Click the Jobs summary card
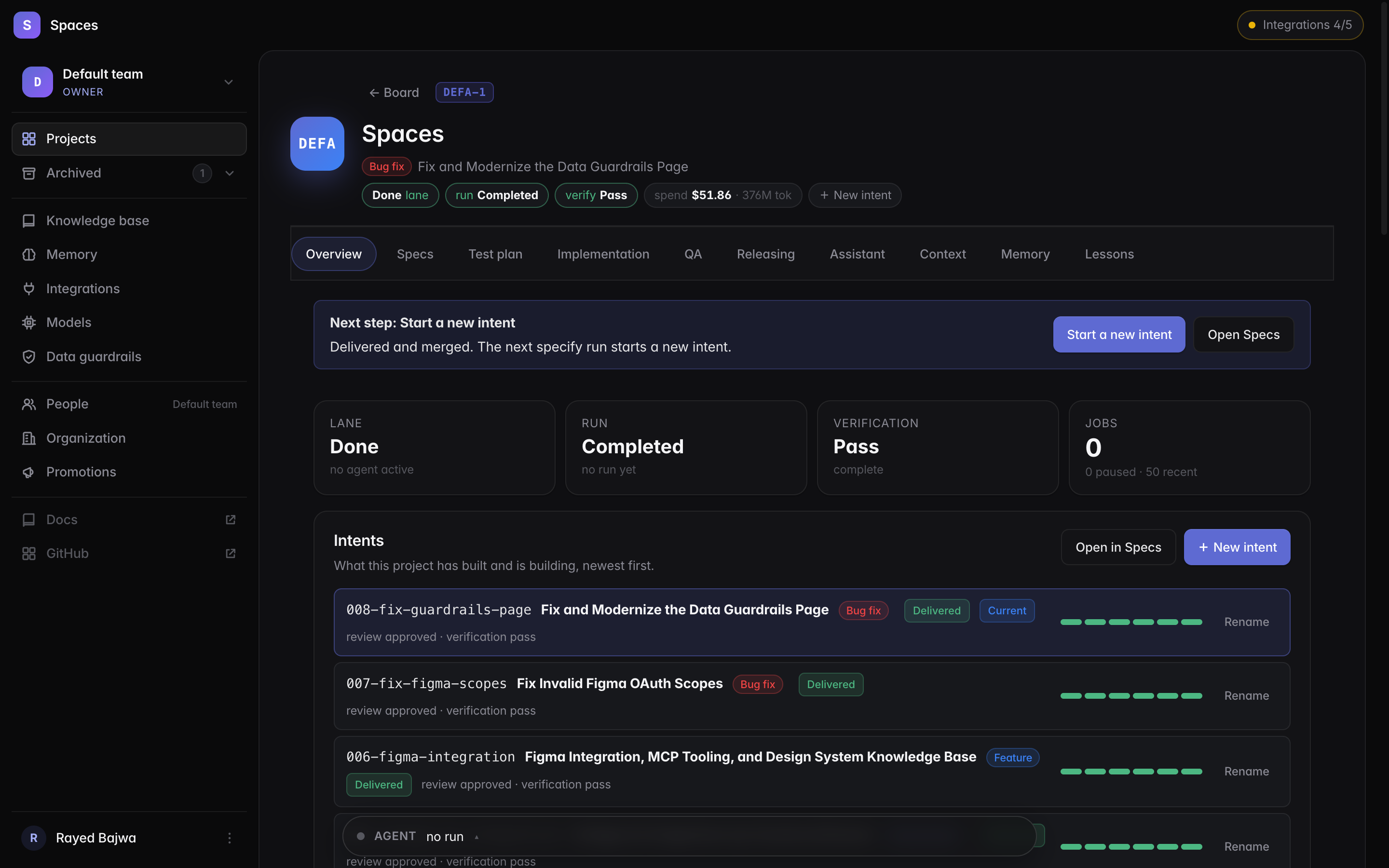 [x=1189, y=448]
